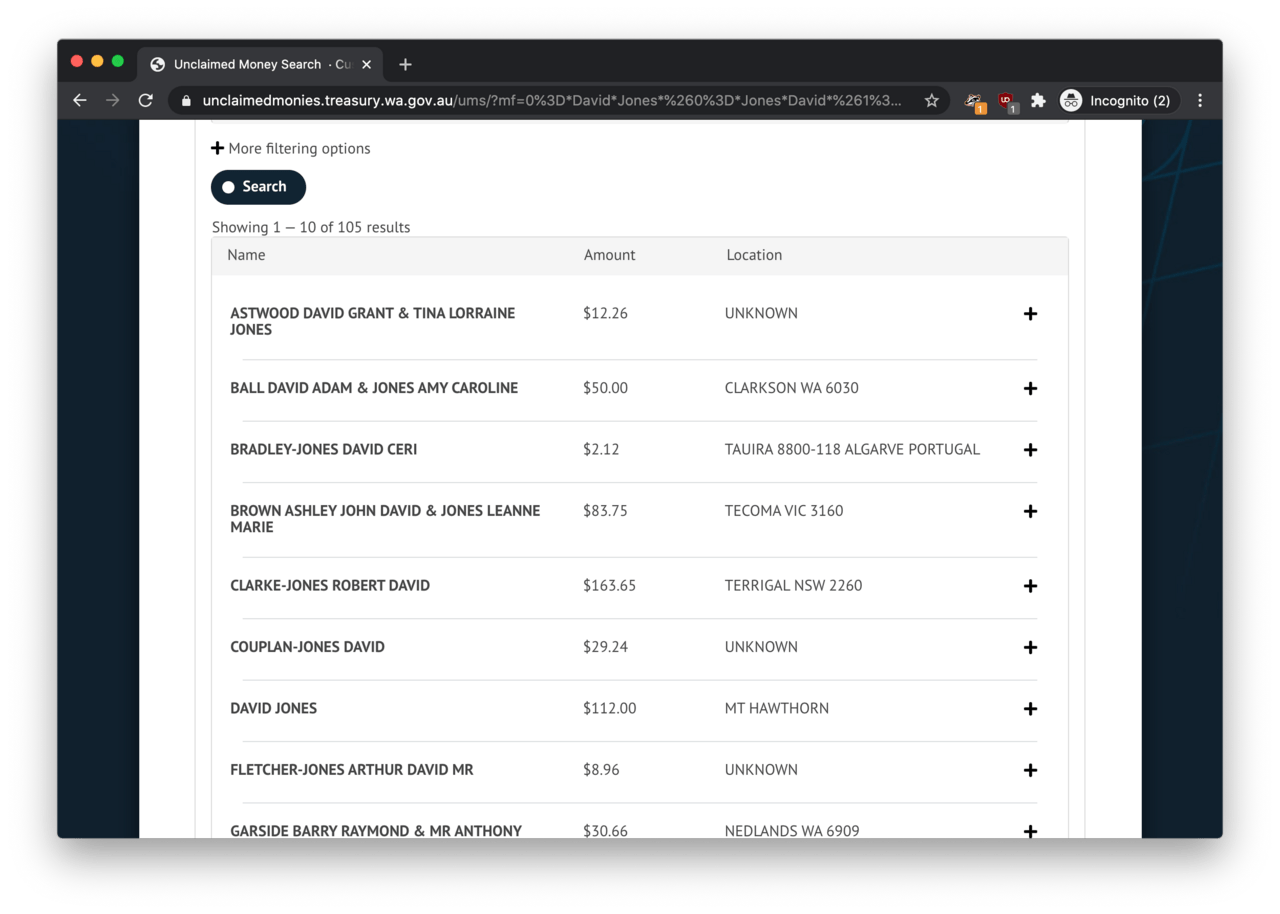Expand the BRADLEY-JONES DAVID CERI row

tap(1030, 450)
